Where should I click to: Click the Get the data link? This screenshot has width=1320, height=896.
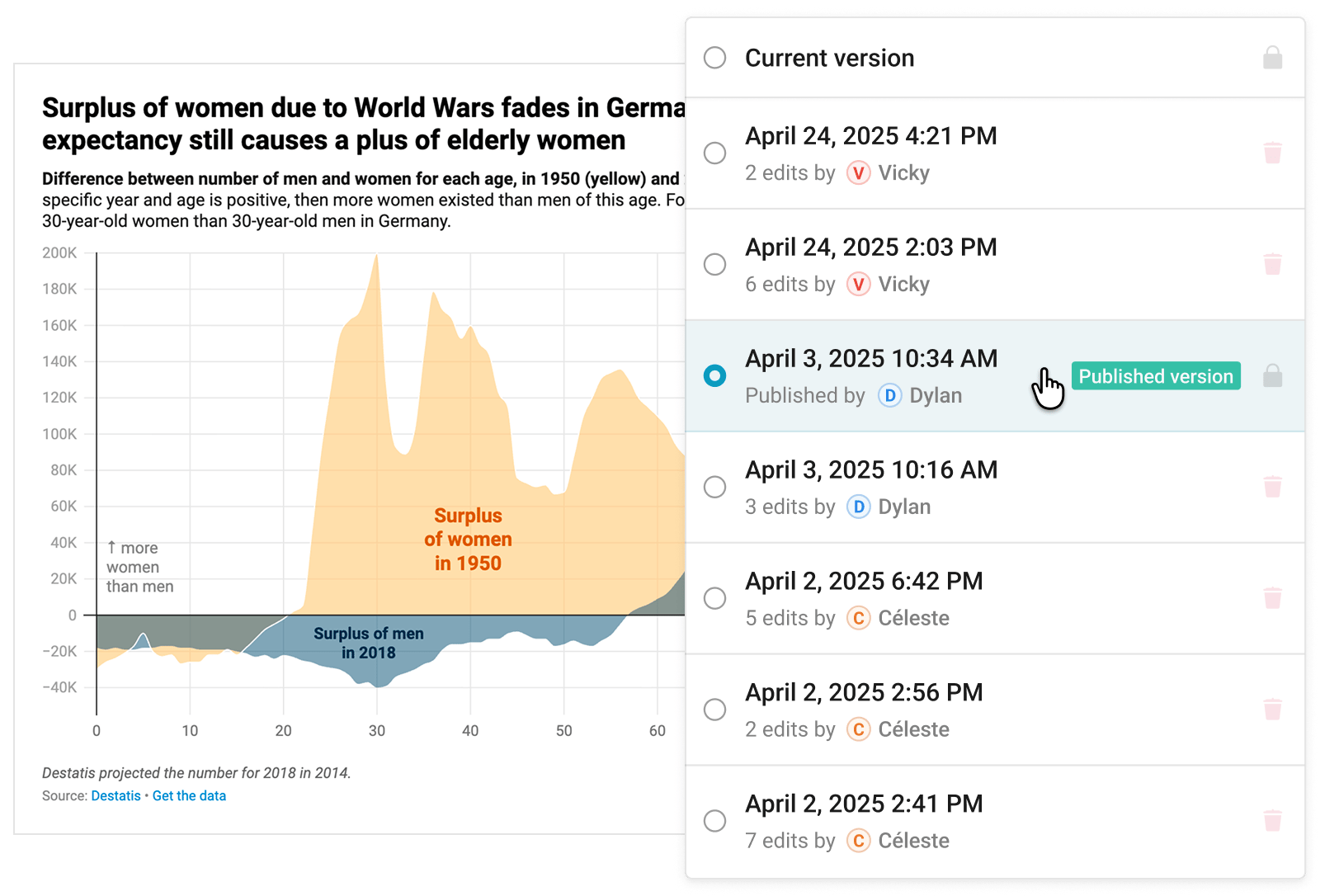[189, 796]
